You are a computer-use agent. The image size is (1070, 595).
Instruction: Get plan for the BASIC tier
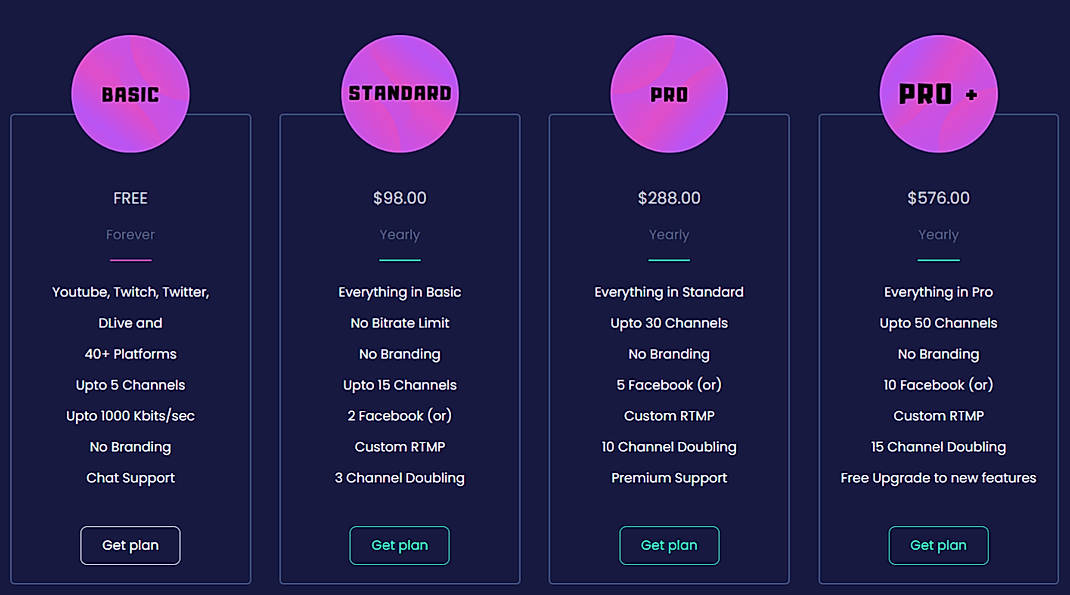click(x=130, y=545)
